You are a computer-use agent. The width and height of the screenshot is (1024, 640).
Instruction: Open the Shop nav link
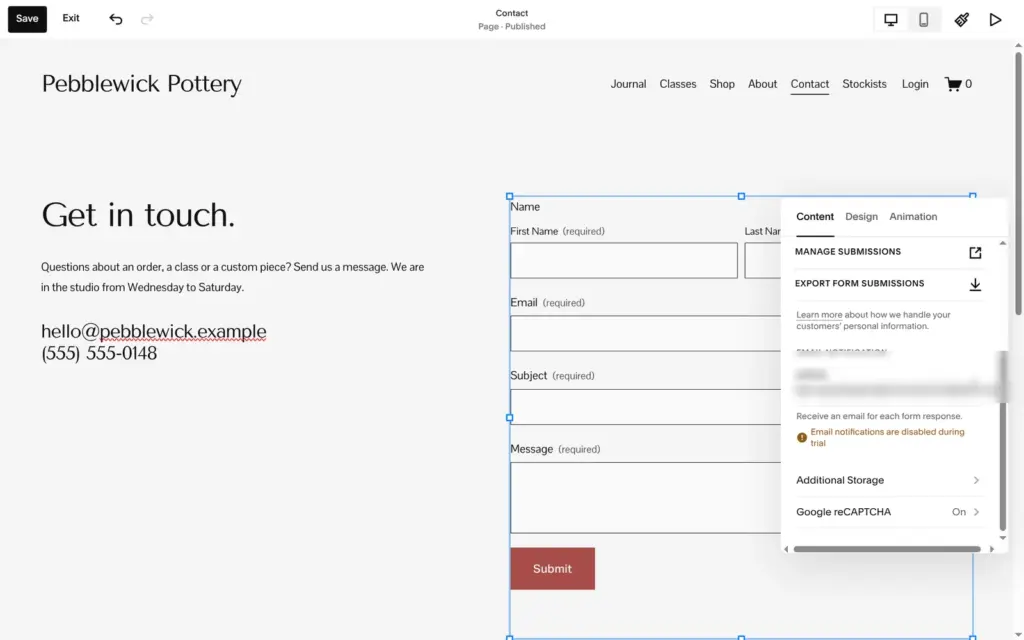(x=722, y=84)
